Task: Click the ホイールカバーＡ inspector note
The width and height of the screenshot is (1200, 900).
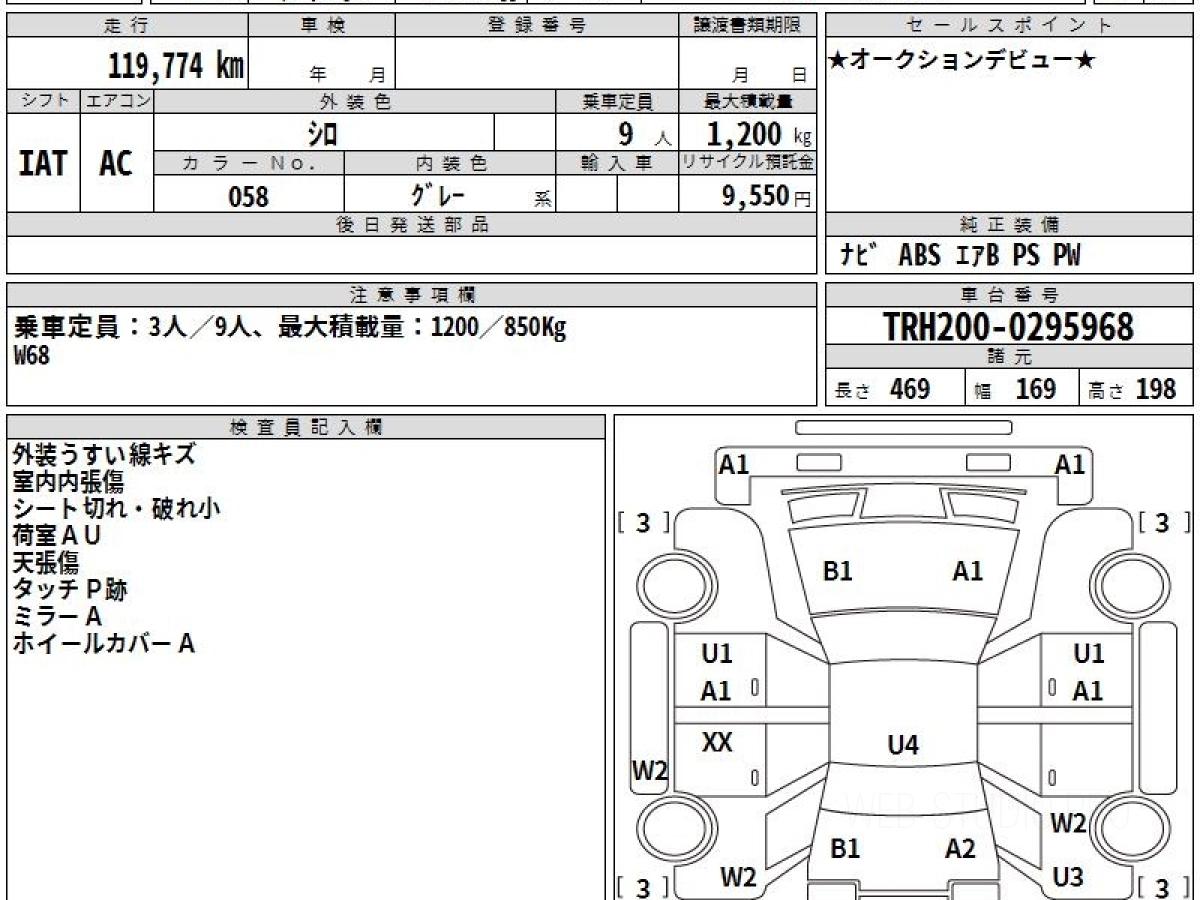Action: pos(103,643)
